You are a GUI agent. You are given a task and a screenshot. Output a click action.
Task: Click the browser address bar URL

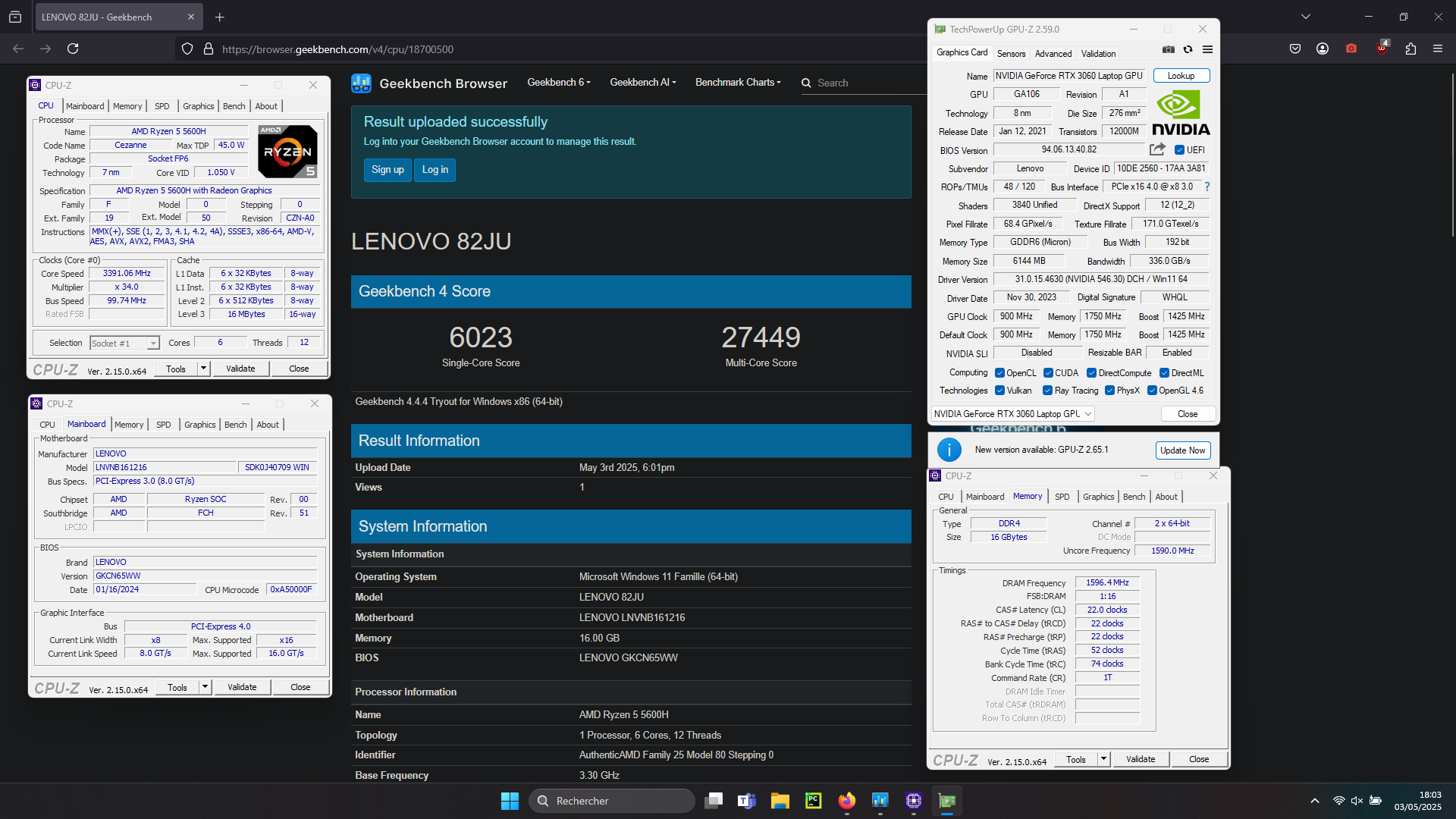[x=337, y=49]
